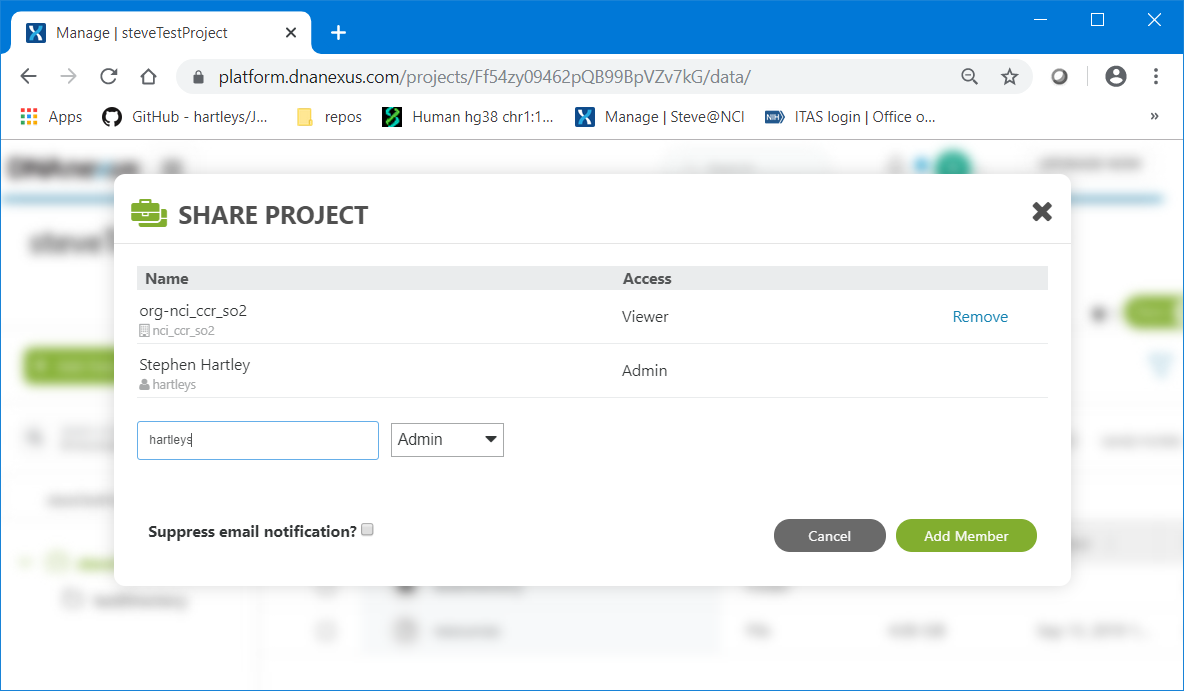Cancel the share project dialog
The width and height of the screenshot is (1184, 691).
pyautogui.click(x=829, y=536)
